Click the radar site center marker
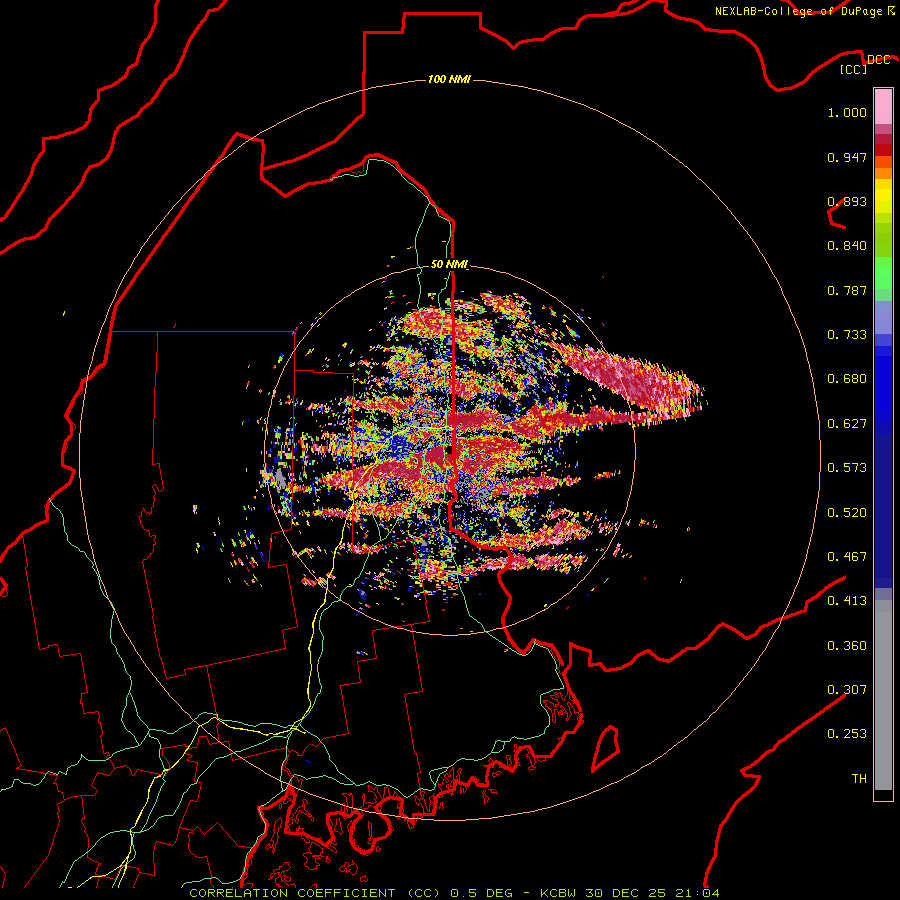This screenshot has width=900, height=900. point(449,456)
